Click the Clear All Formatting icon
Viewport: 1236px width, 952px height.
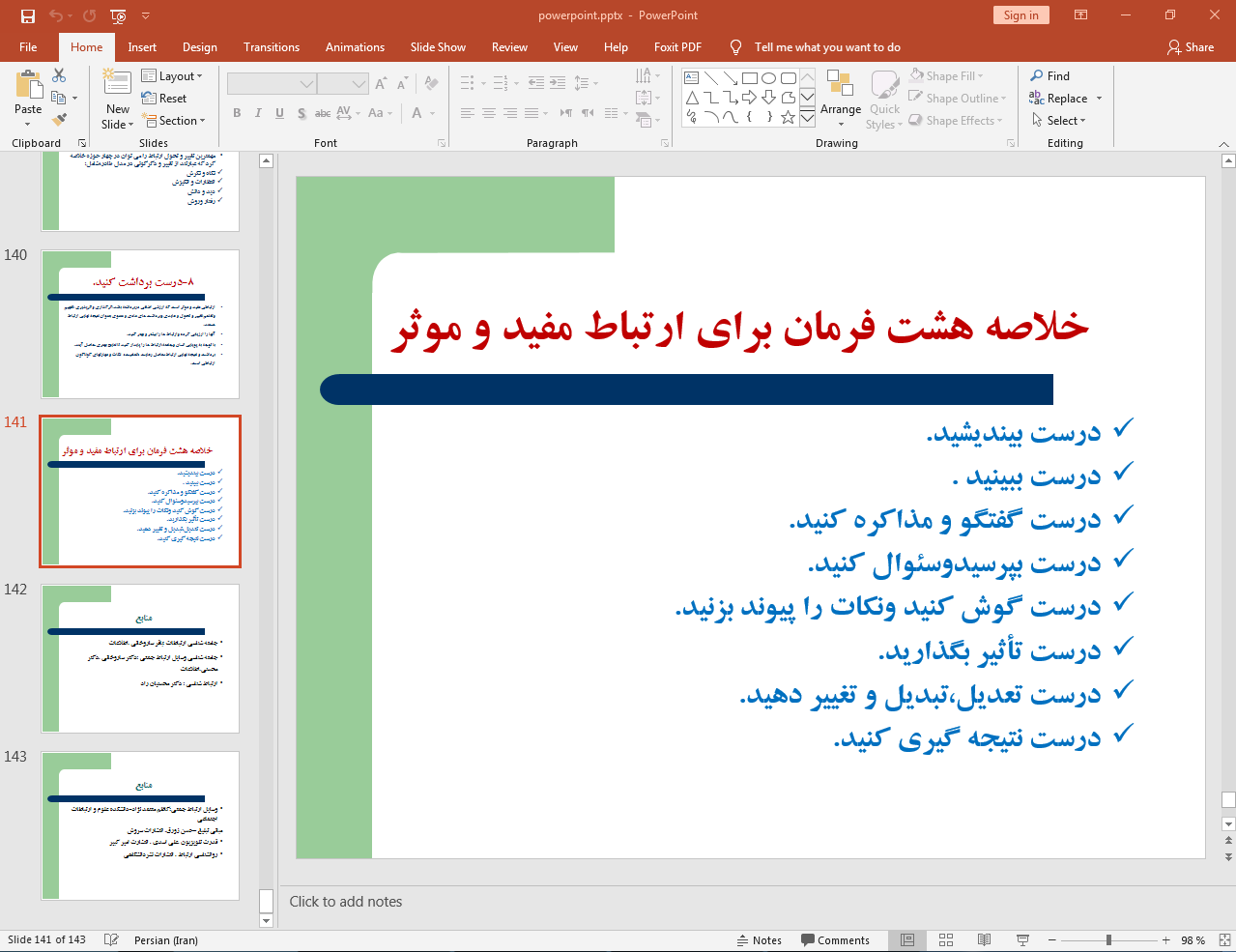click(x=431, y=84)
